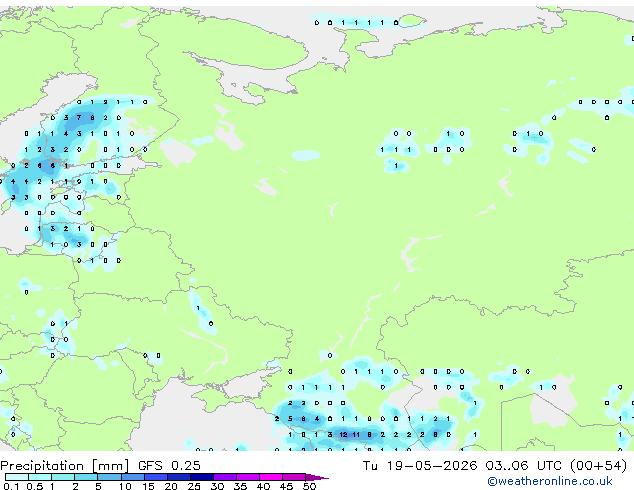634x490 pixels.
Task: Select the 25–30 mm dark blue swatch
Action: pos(202,477)
